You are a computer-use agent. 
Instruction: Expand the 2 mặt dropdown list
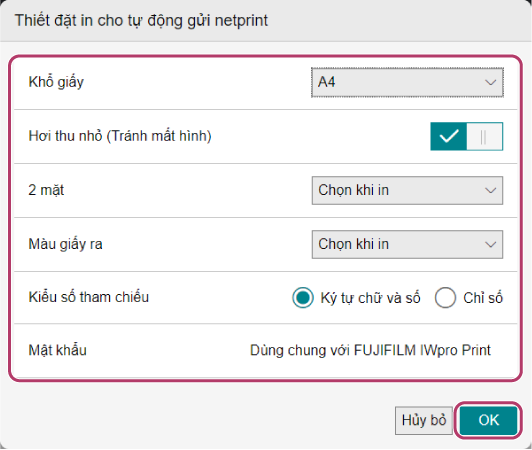407,190
